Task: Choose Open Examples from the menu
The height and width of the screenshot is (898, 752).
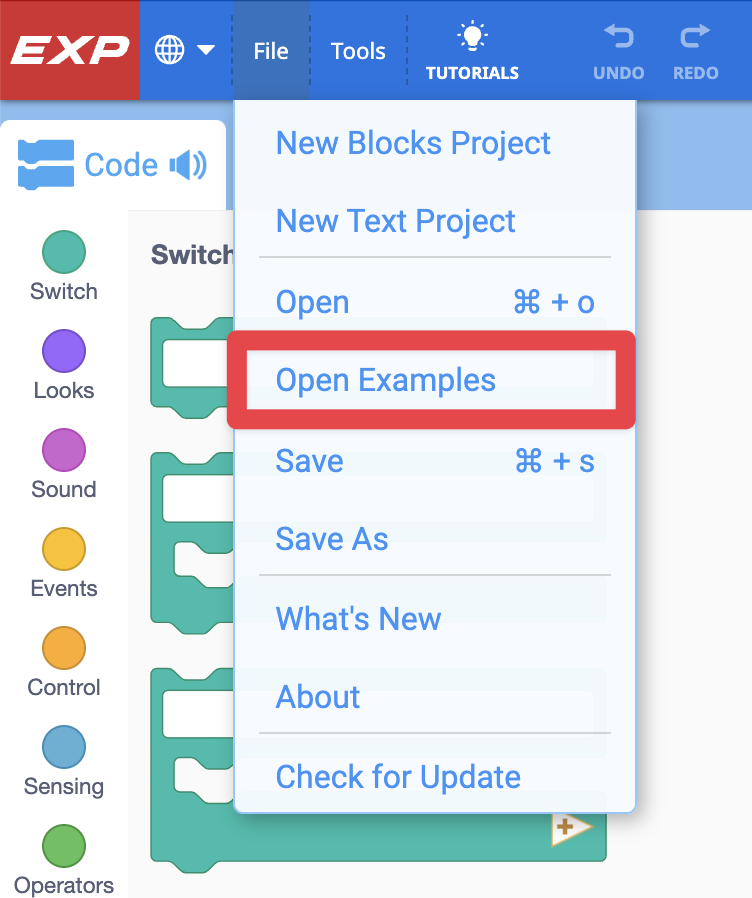Action: [x=384, y=380]
